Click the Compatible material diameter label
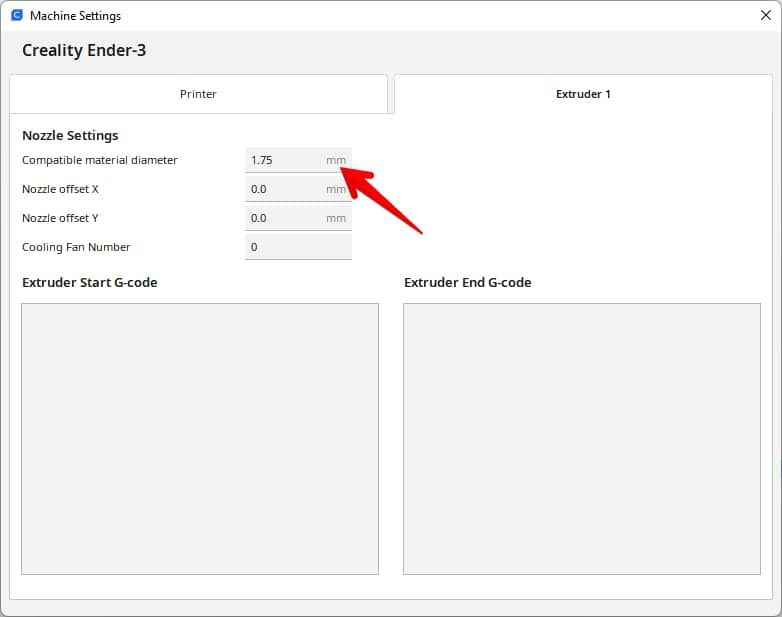The height and width of the screenshot is (617, 782). [x=99, y=160]
